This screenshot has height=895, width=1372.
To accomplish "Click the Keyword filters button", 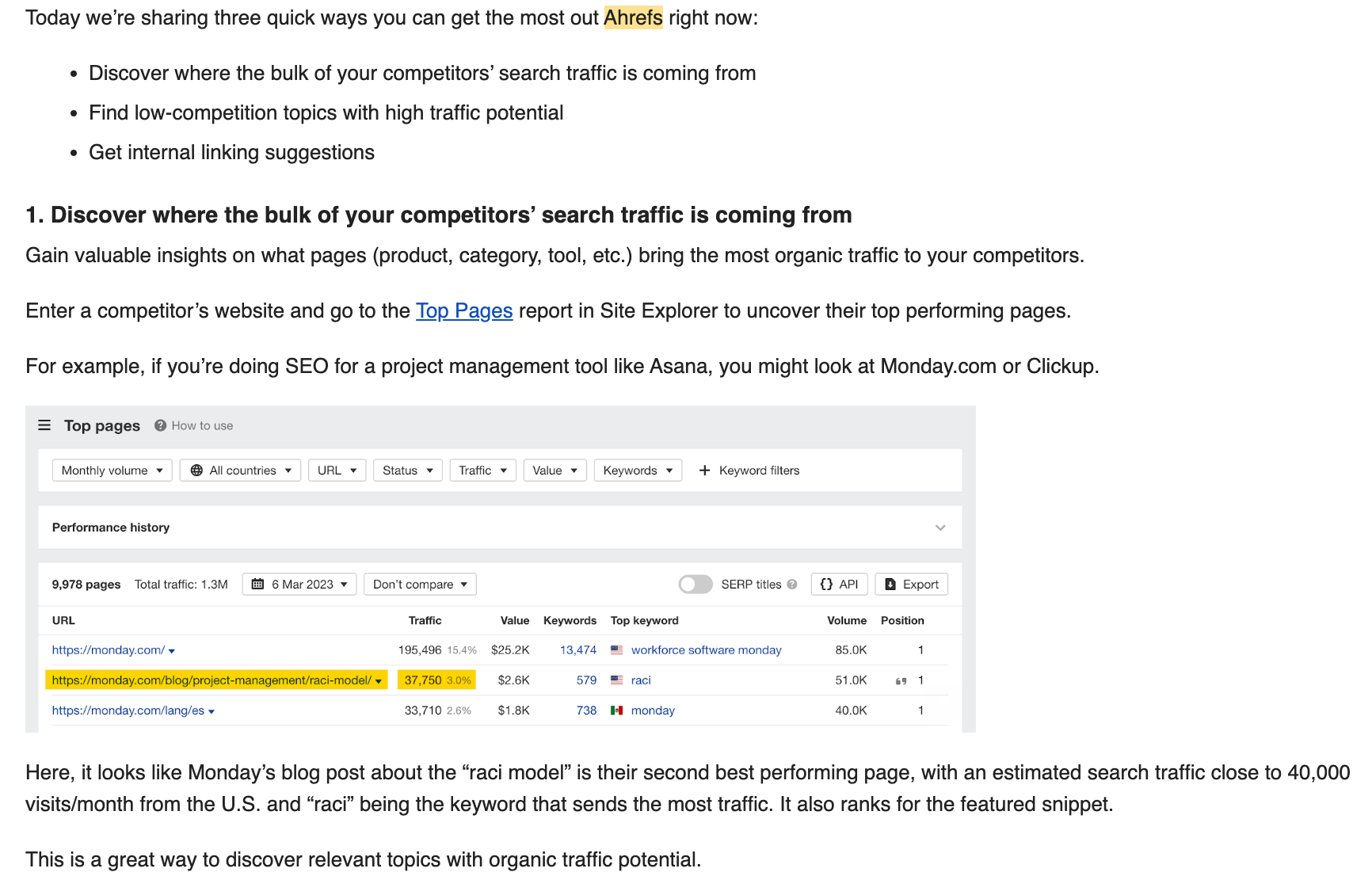I will 749,470.
